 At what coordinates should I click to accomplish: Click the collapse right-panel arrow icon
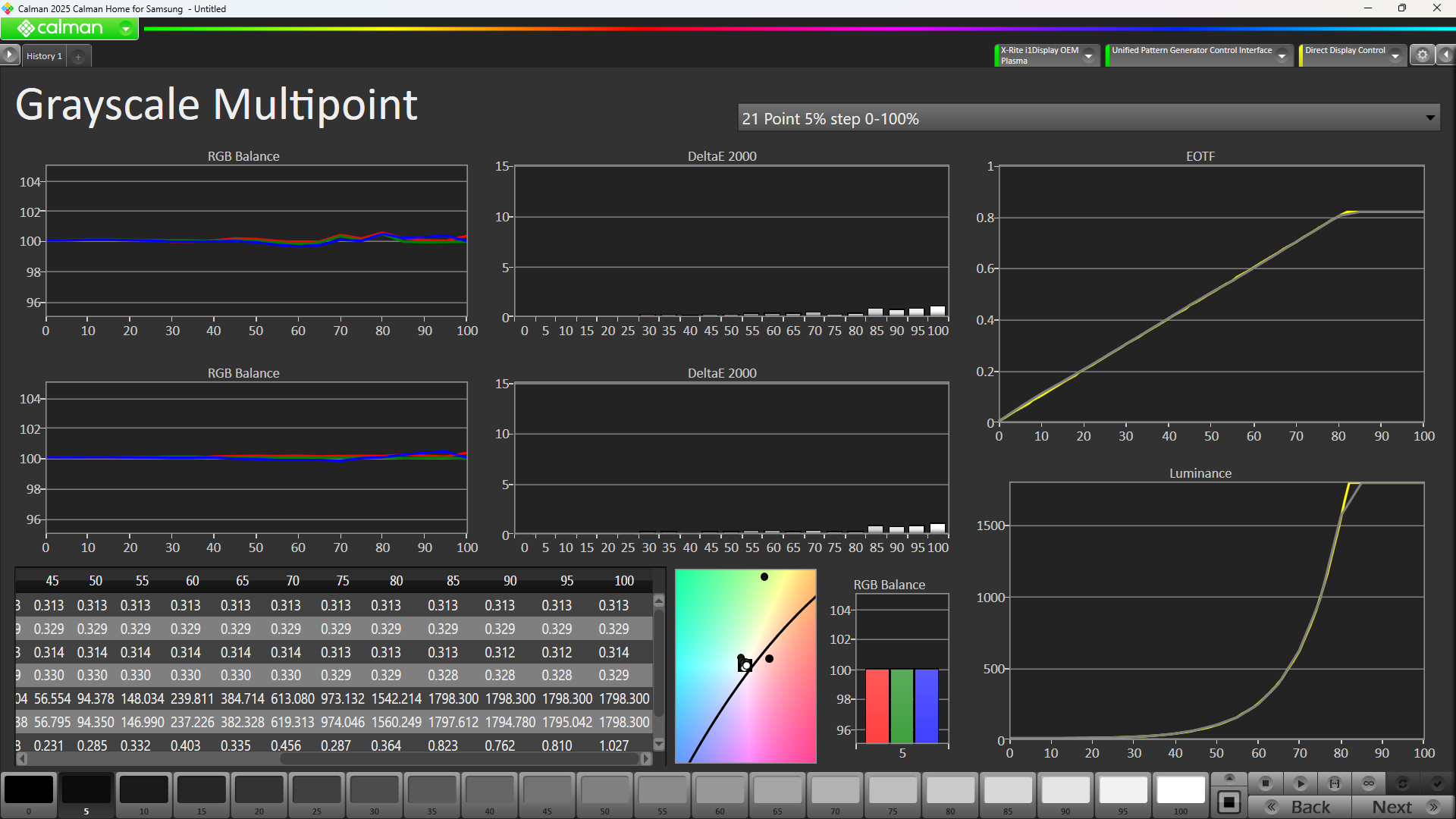1446,55
